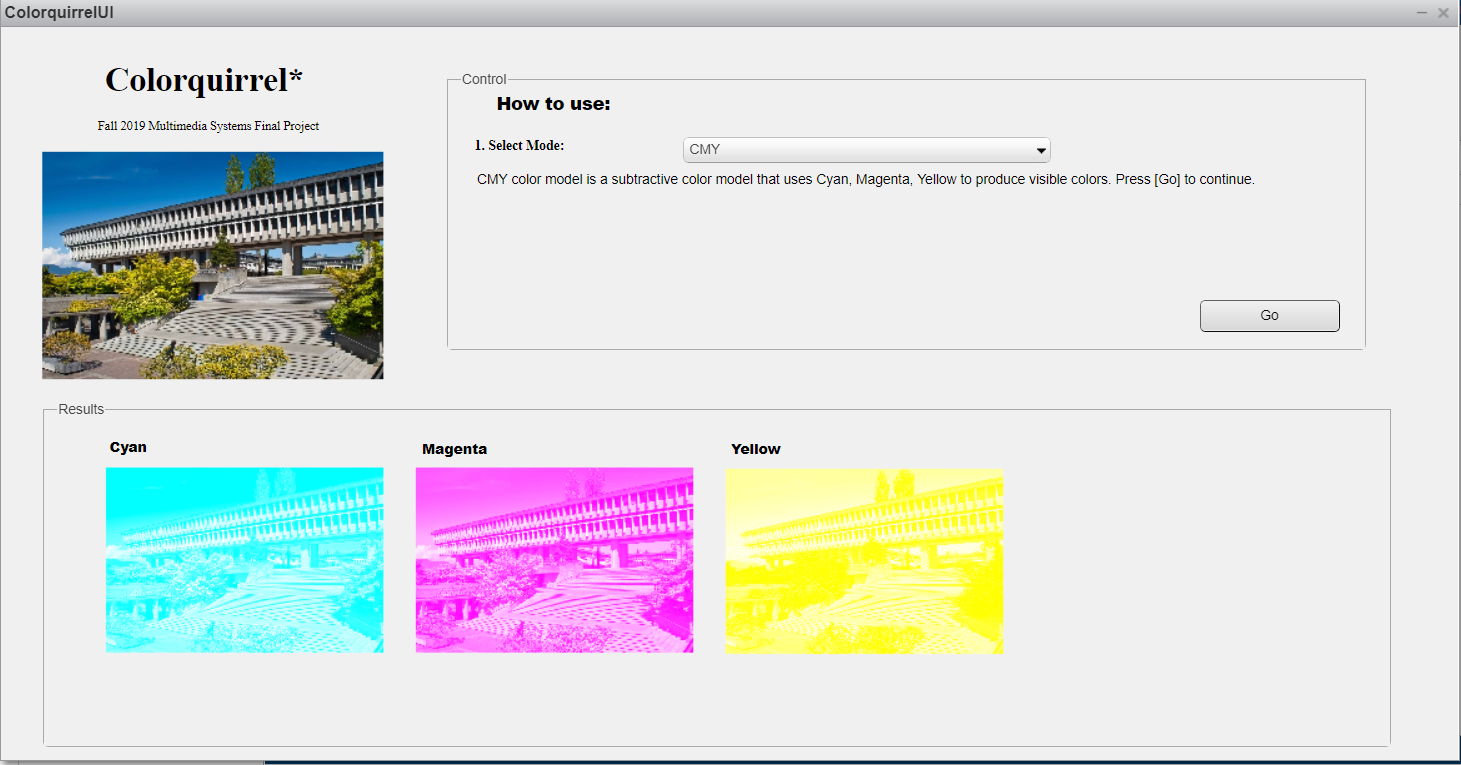Click the Control panel title
The height and width of the screenshot is (765, 1461).
[x=484, y=79]
